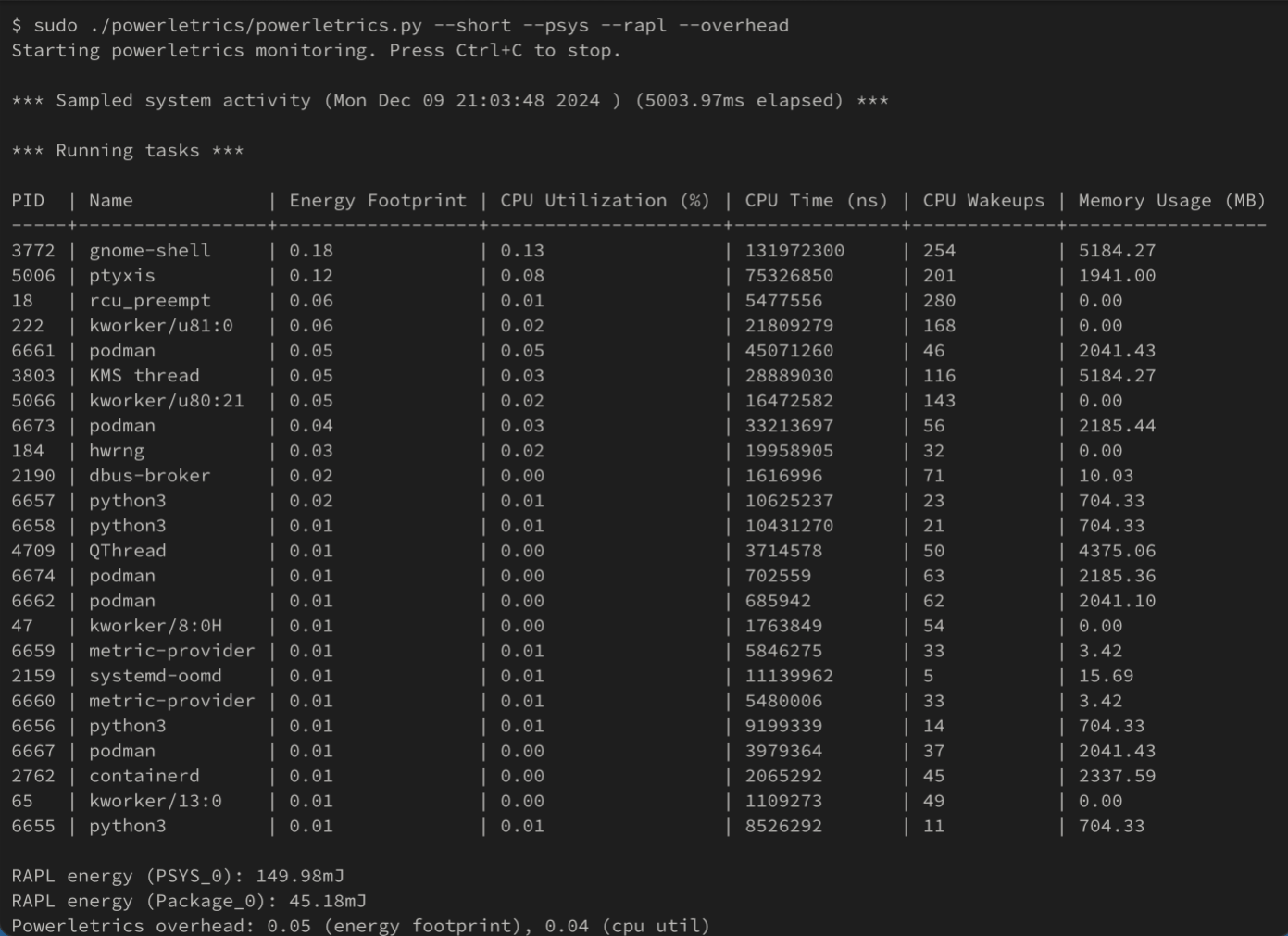This screenshot has width=1288, height=936.
Task: Click the '*** Running tasks ***' heading
Action: [128, 150]
